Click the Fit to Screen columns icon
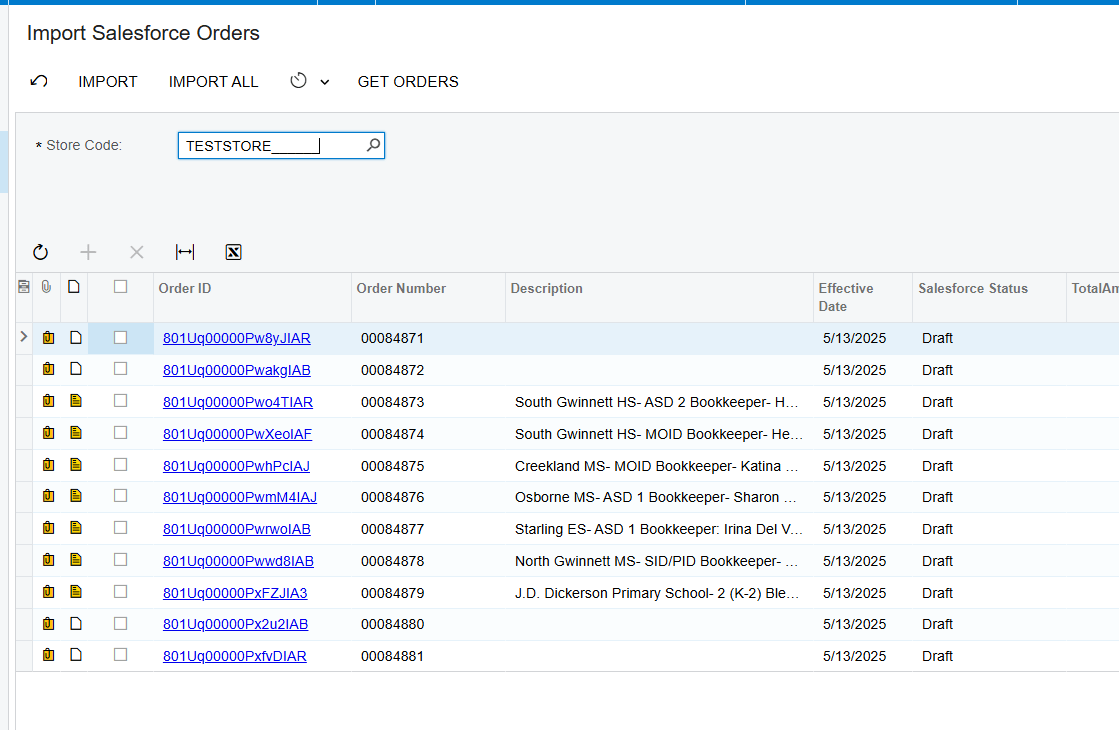 (185, 252)
